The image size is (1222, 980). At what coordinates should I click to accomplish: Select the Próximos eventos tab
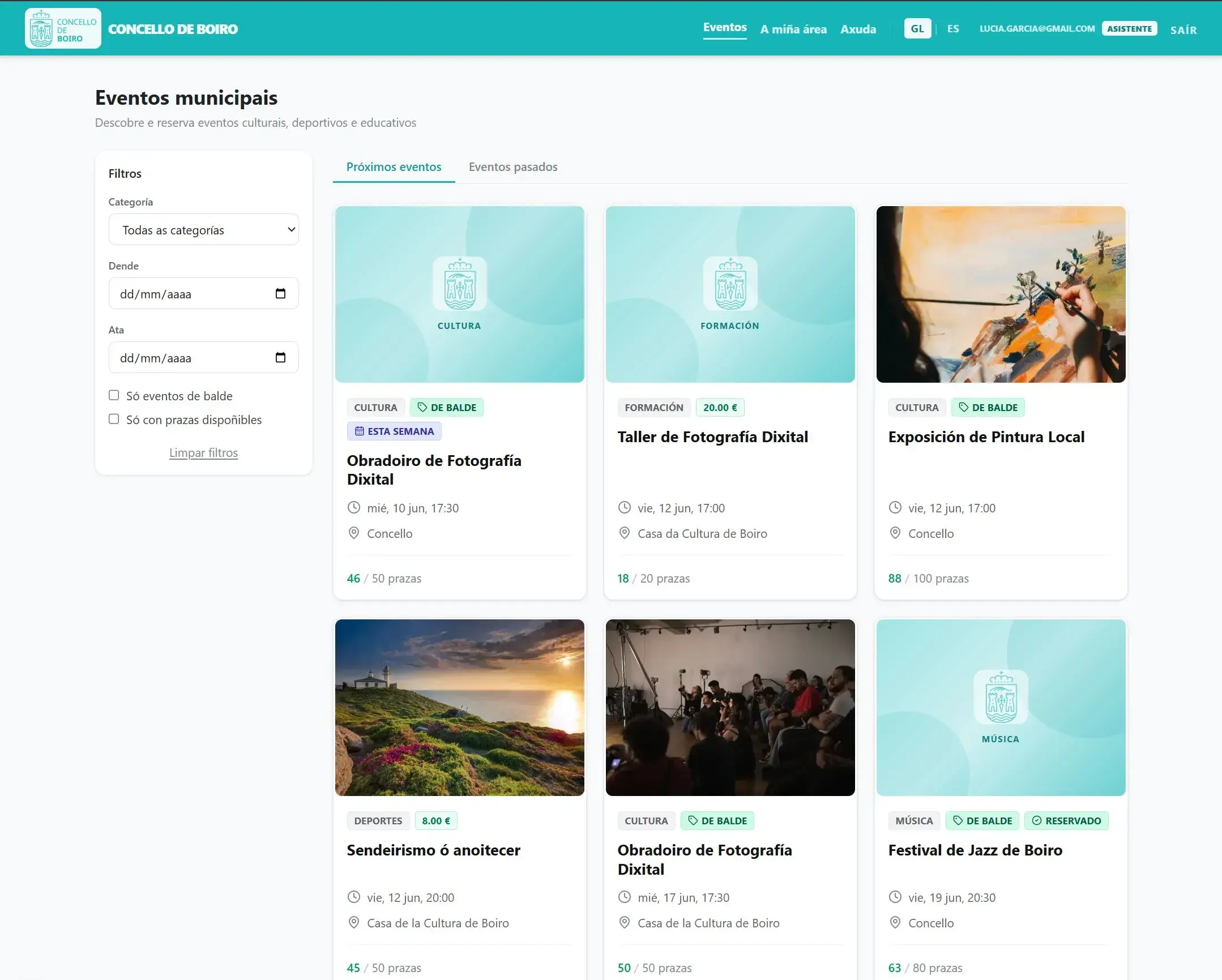(394, 166)
